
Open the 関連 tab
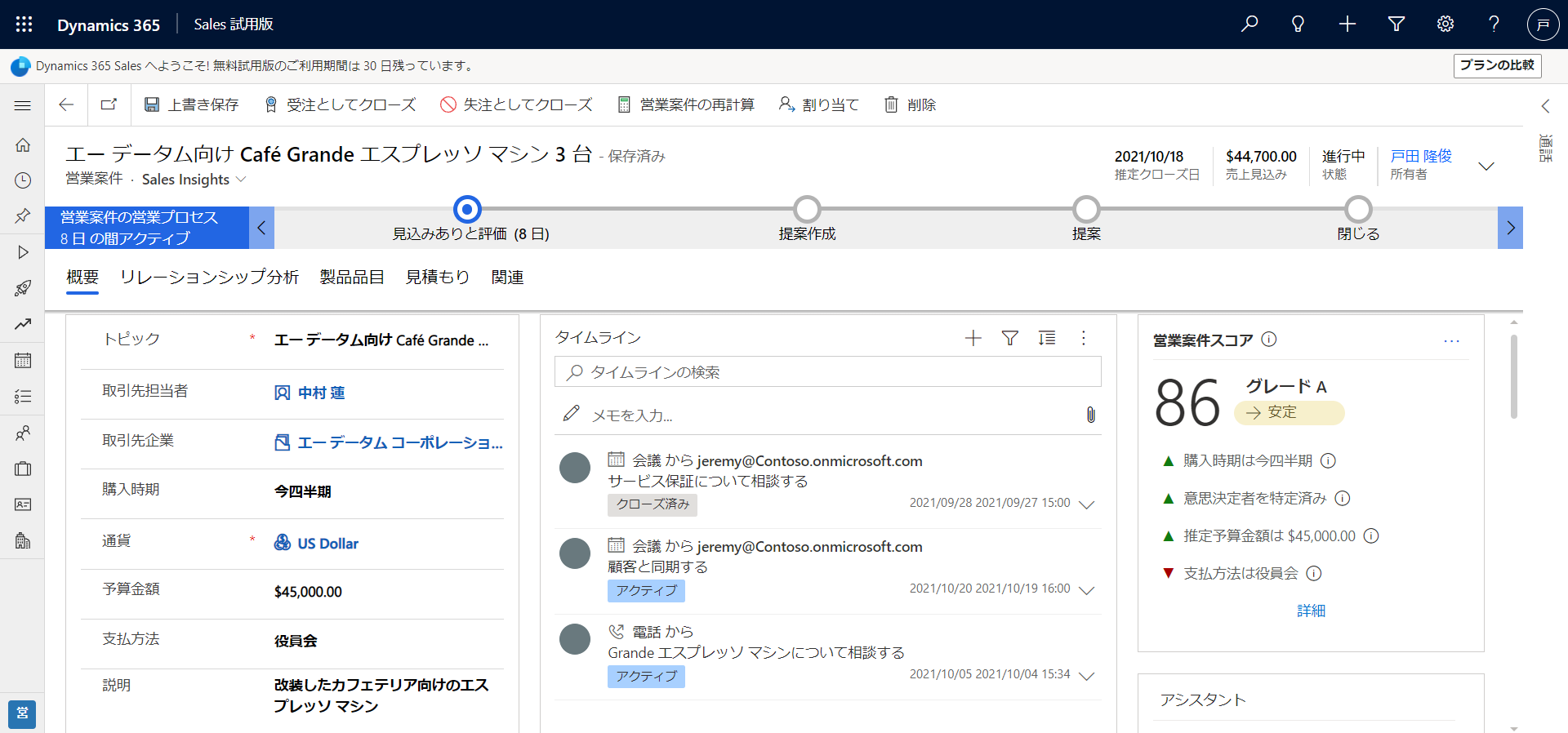[x=507, y=278]
